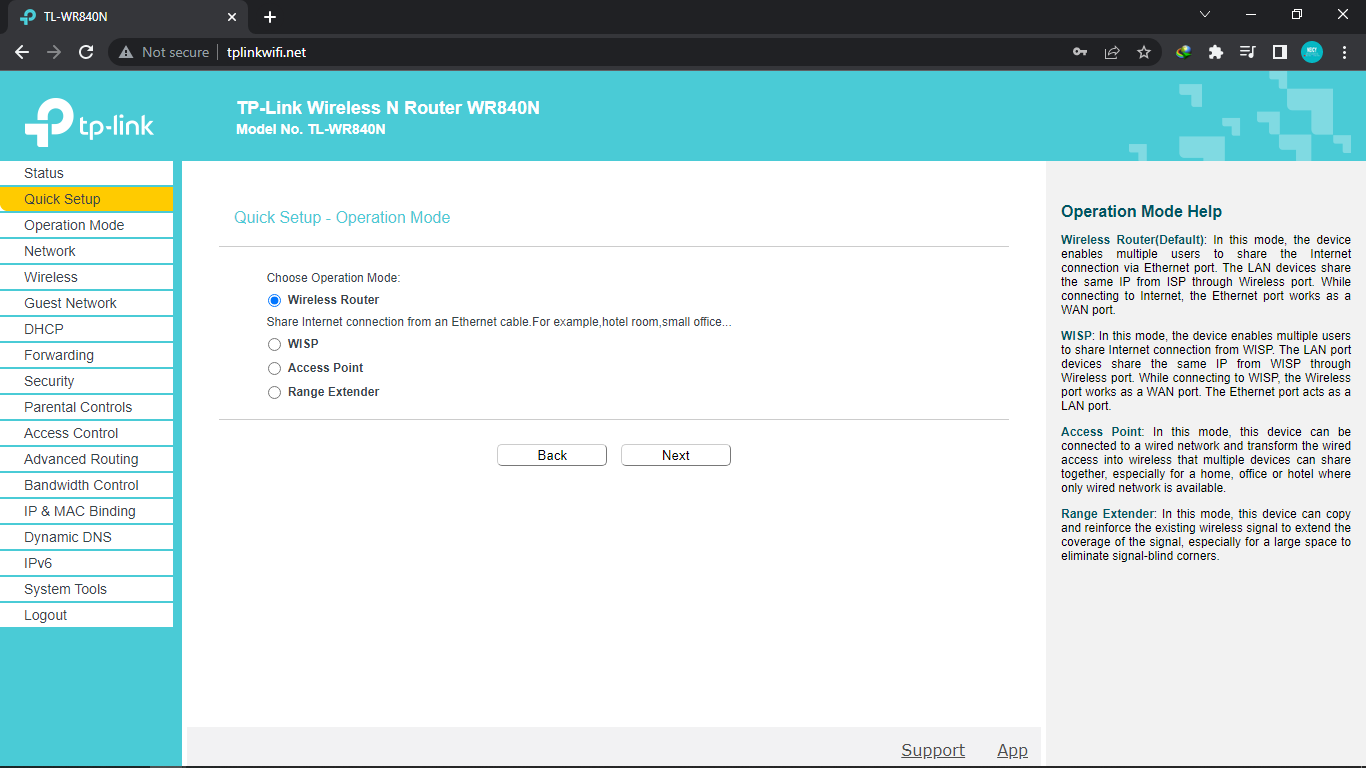Click Logout in the sidebar

tap(86, 615)
